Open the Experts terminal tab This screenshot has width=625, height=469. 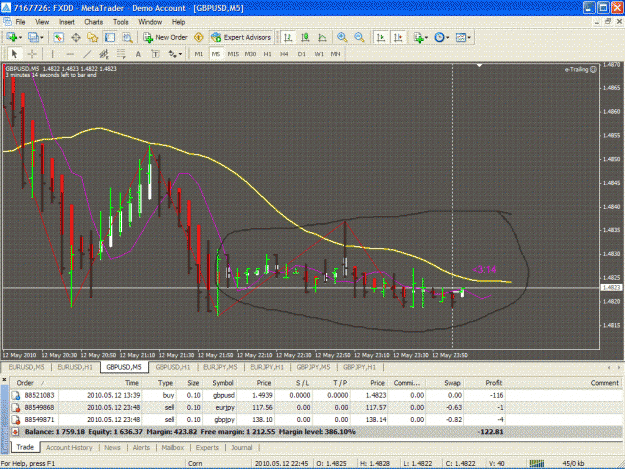[207, 447]
